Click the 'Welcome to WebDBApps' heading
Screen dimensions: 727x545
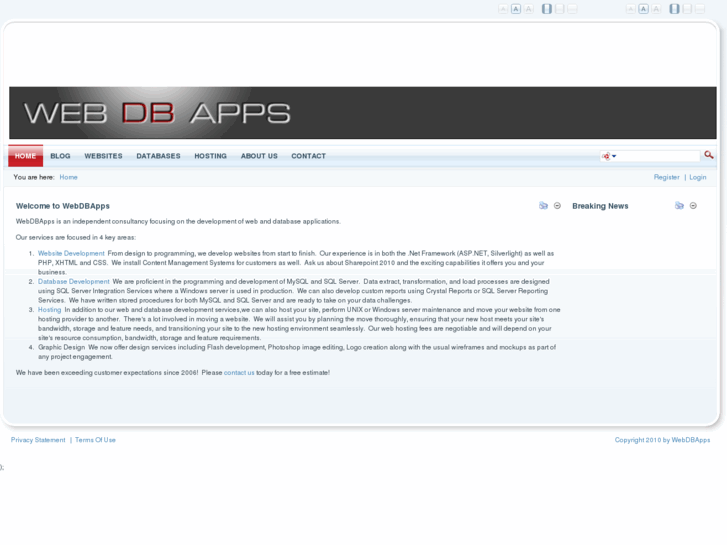(63, 206)
